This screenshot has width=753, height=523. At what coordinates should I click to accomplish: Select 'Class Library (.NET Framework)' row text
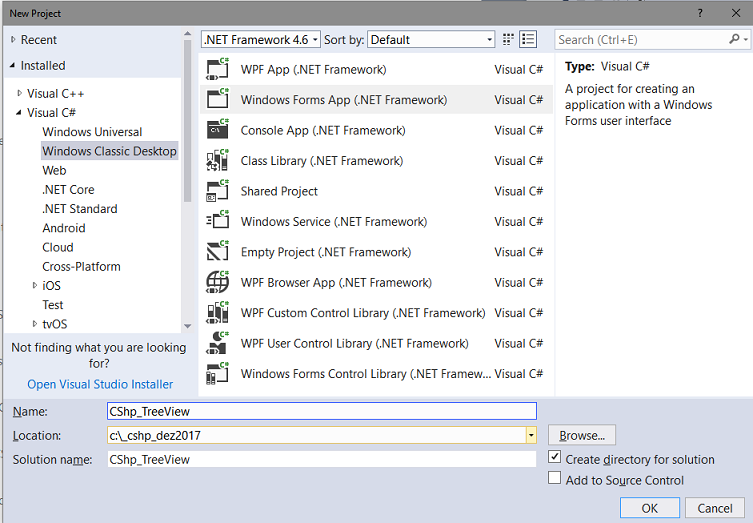[x=322, y=160]
